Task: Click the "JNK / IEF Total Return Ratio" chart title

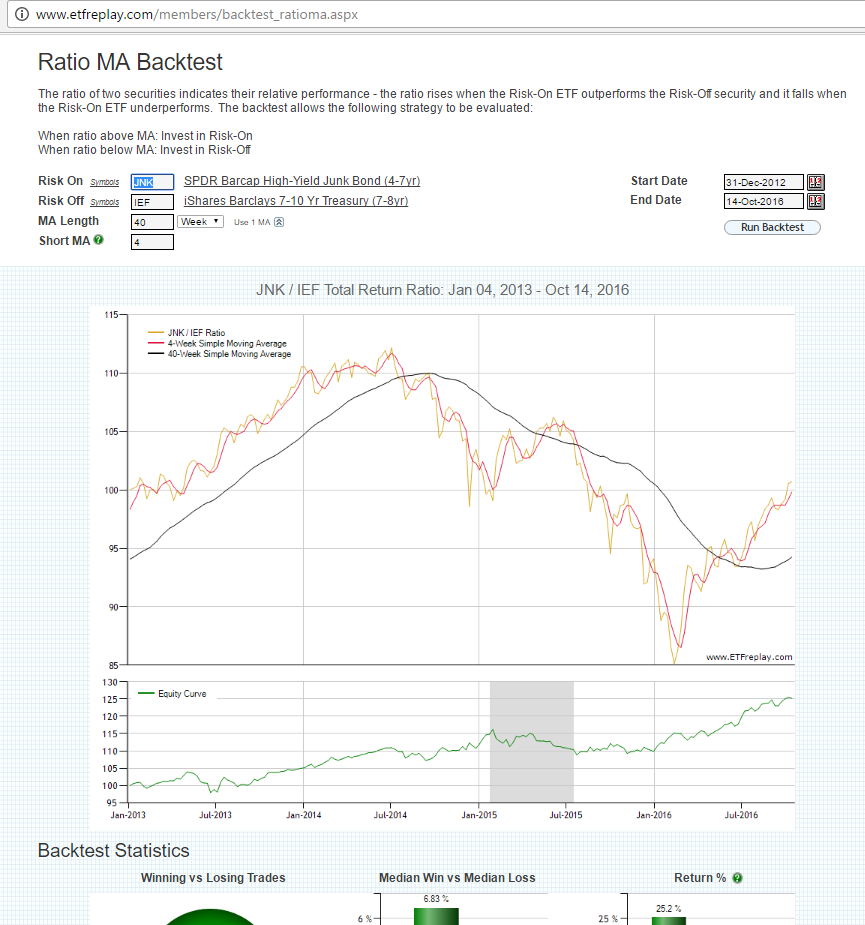Action: tap(443, 290)
